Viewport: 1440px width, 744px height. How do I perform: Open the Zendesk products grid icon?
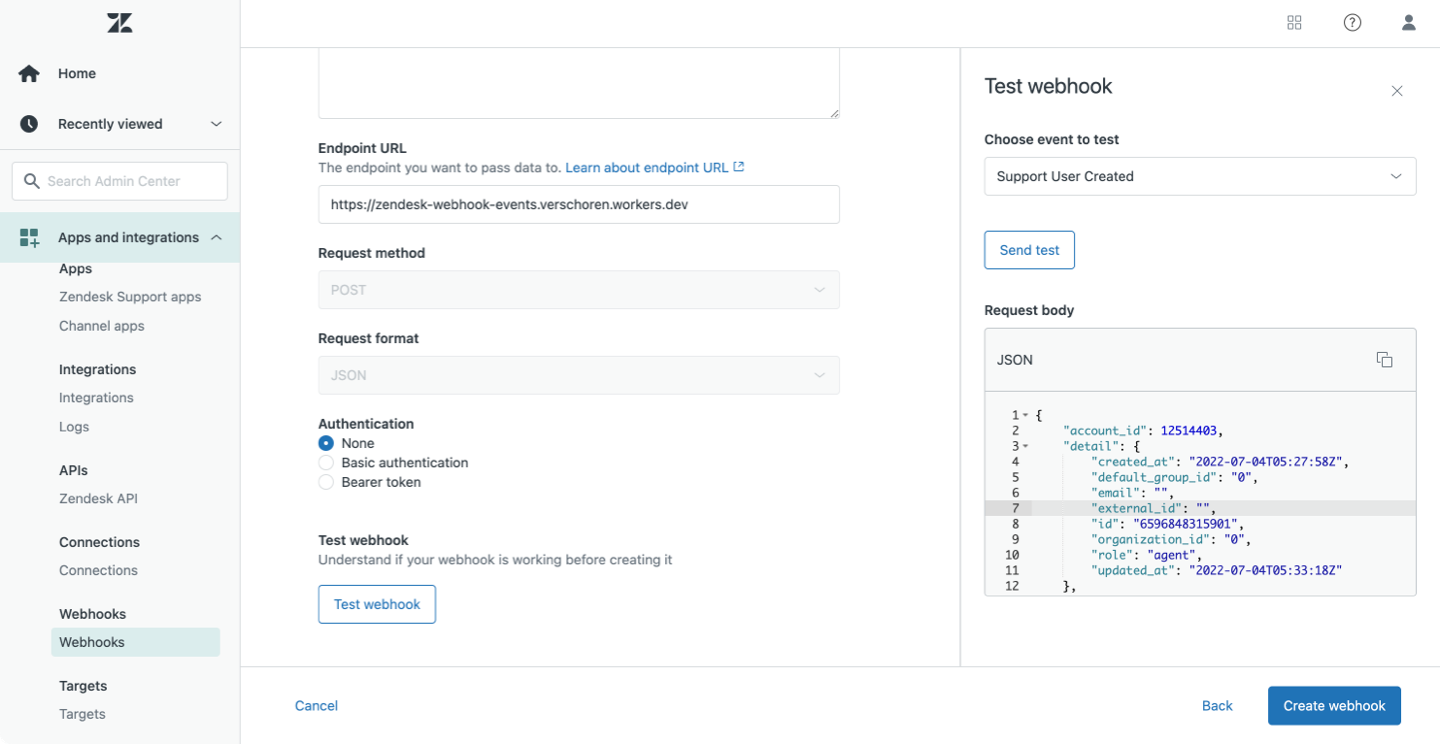(x=1294, y=23)
